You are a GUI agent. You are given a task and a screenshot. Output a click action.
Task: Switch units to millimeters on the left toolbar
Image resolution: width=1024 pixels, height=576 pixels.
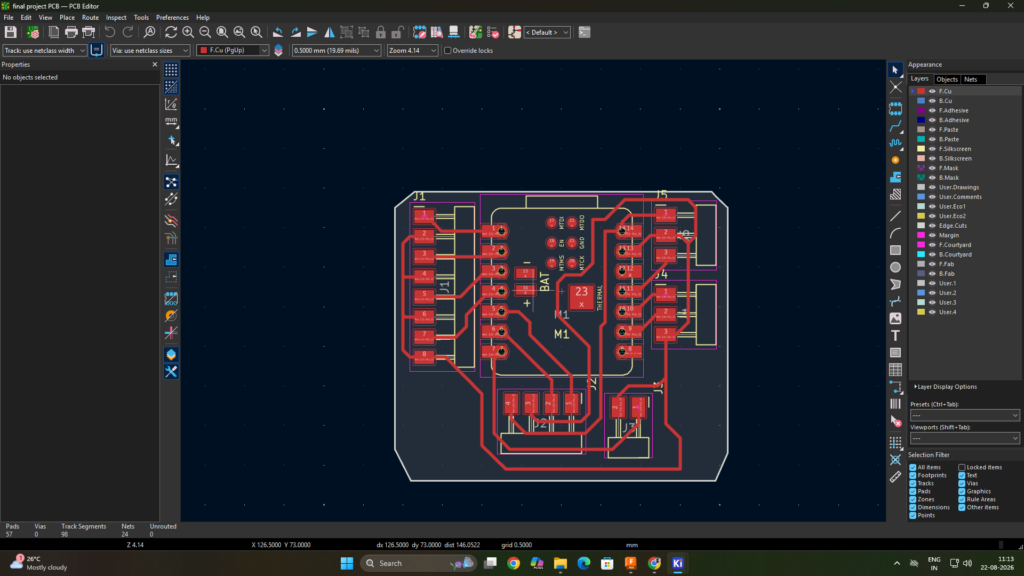click(x=171, y=121)
